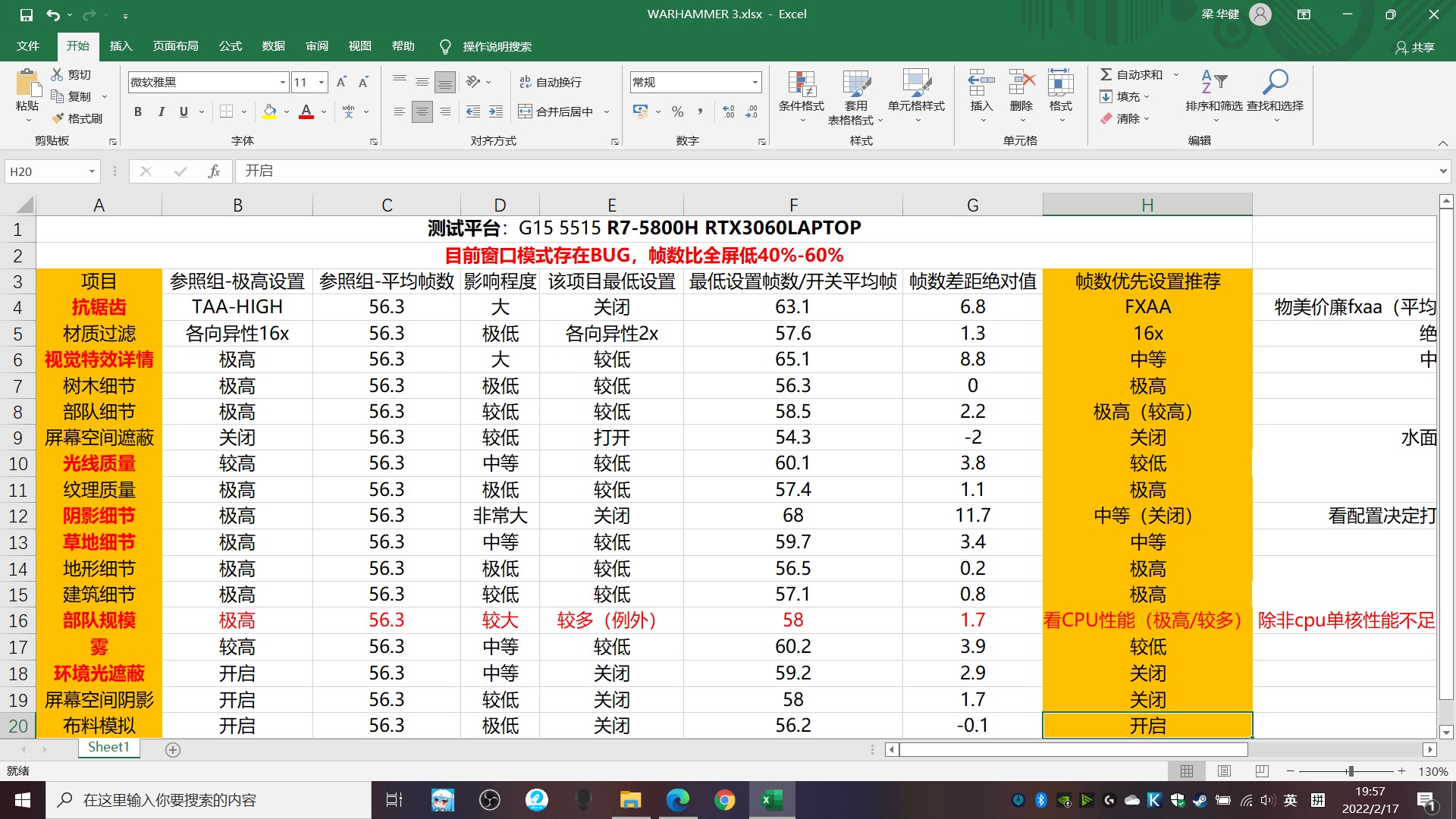Open the Insert (插入) tab
1456x819 pixels.
pyautogui.click(x=121, y=46)
